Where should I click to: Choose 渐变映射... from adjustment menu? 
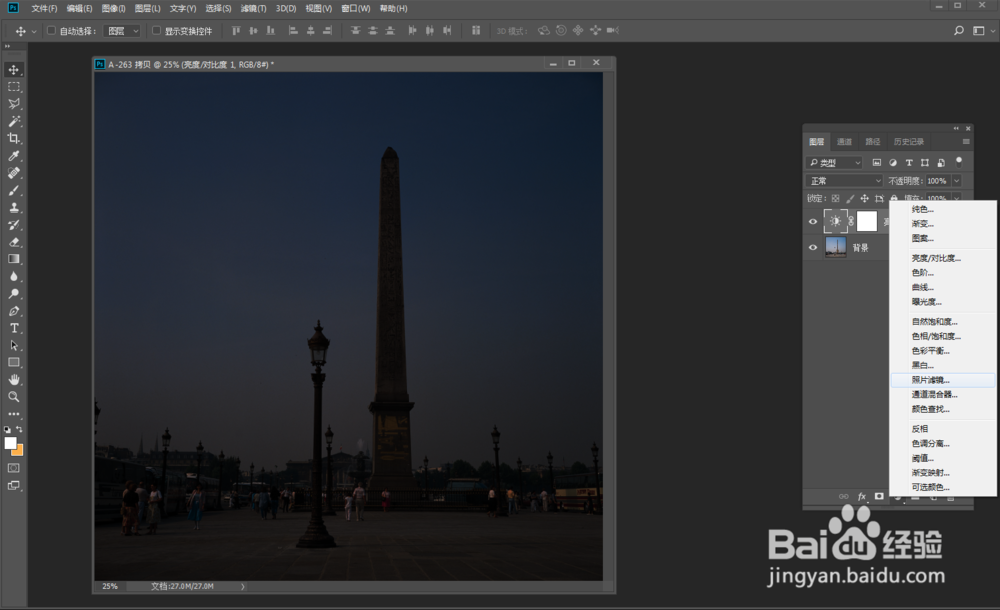pos(943,473)
